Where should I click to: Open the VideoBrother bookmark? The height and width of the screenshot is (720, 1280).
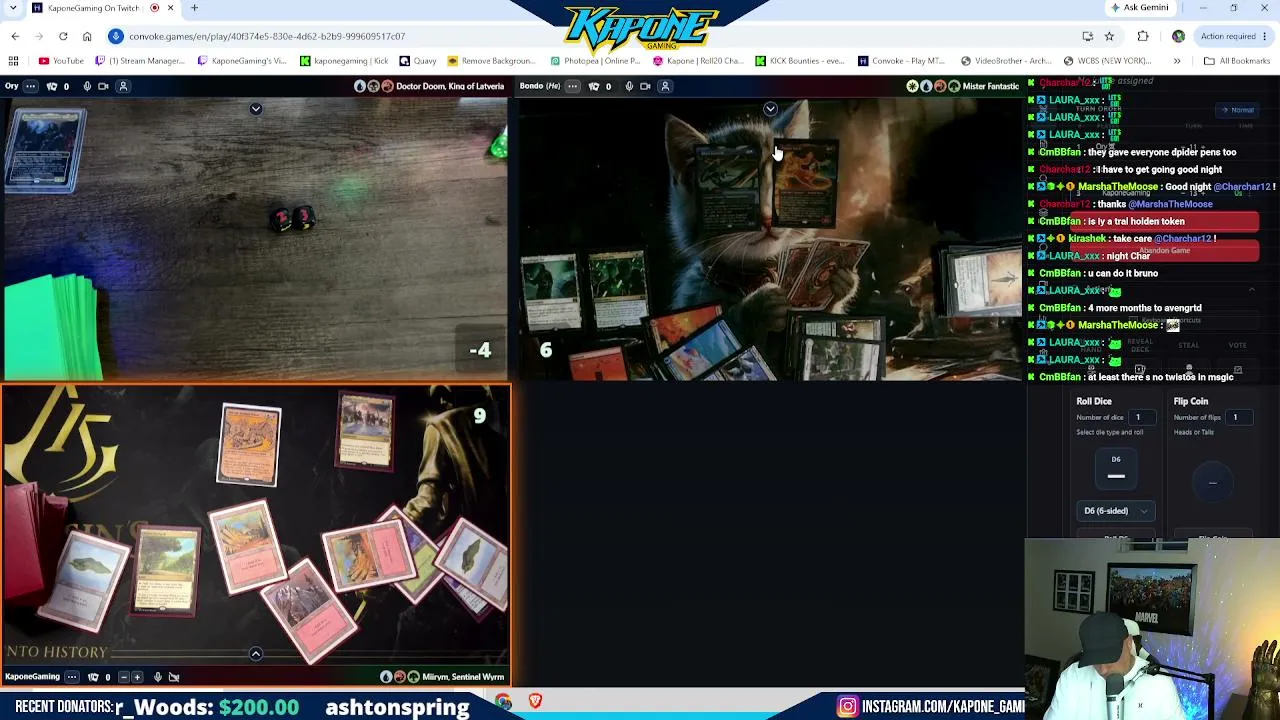pyautogui.click(x=1006, y=61)
